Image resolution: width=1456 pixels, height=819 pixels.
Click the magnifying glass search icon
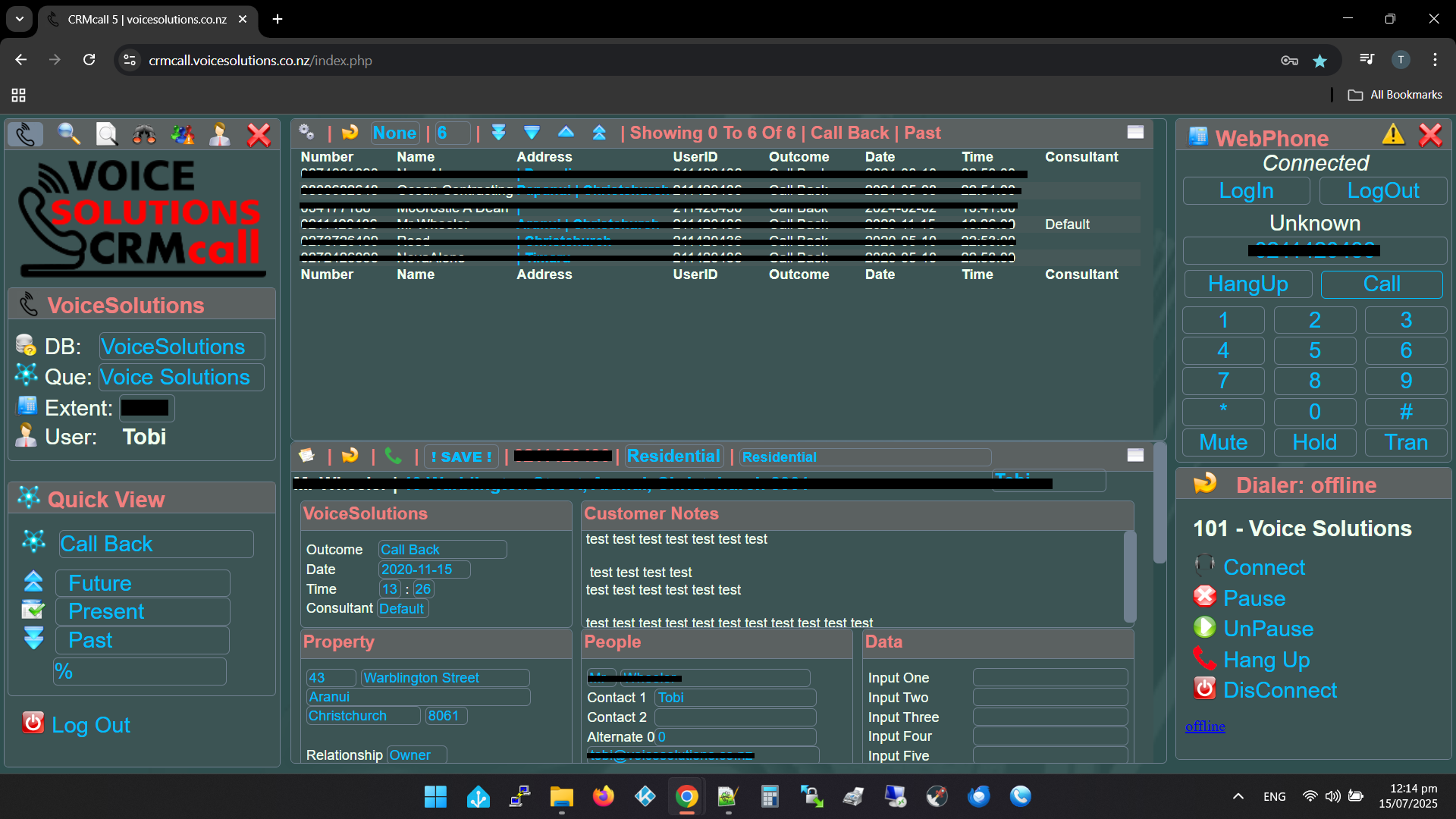[x=68, y=134]
